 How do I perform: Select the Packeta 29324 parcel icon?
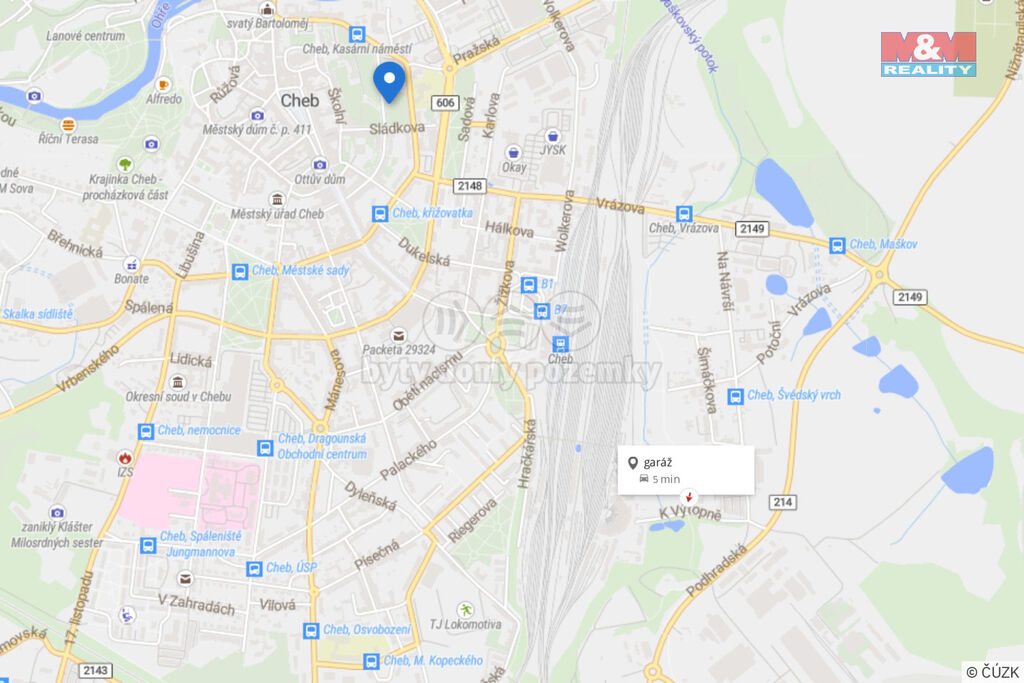pyautogui.click(x=398, y=336)
